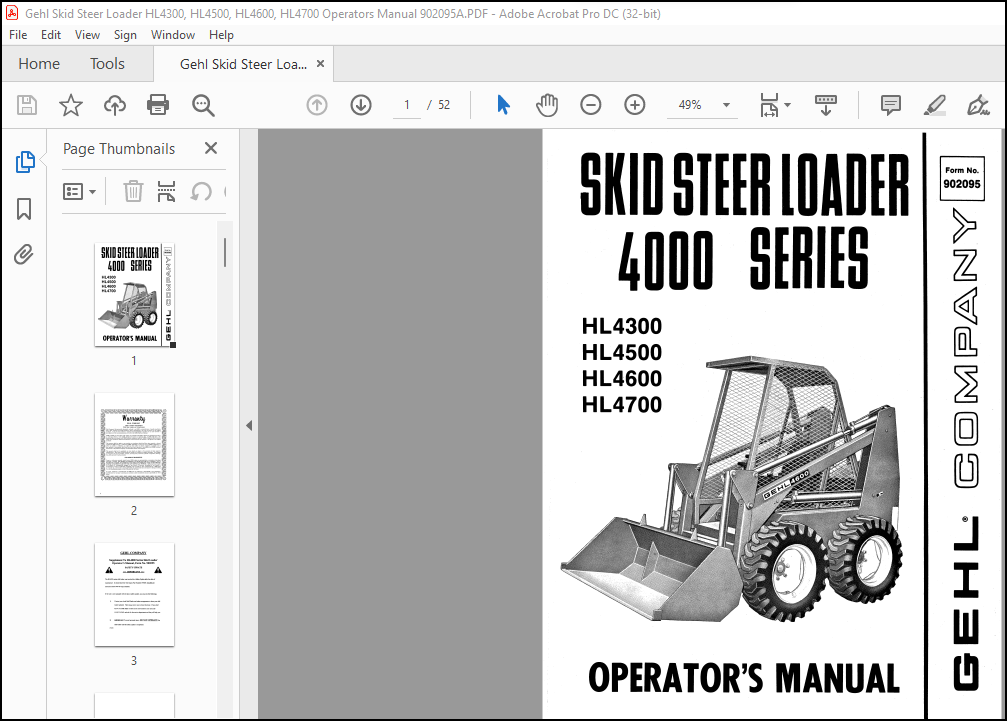Click the thumbnails panel scrollbar
The width and height of the screenshot is (1007, 721).
225,252
